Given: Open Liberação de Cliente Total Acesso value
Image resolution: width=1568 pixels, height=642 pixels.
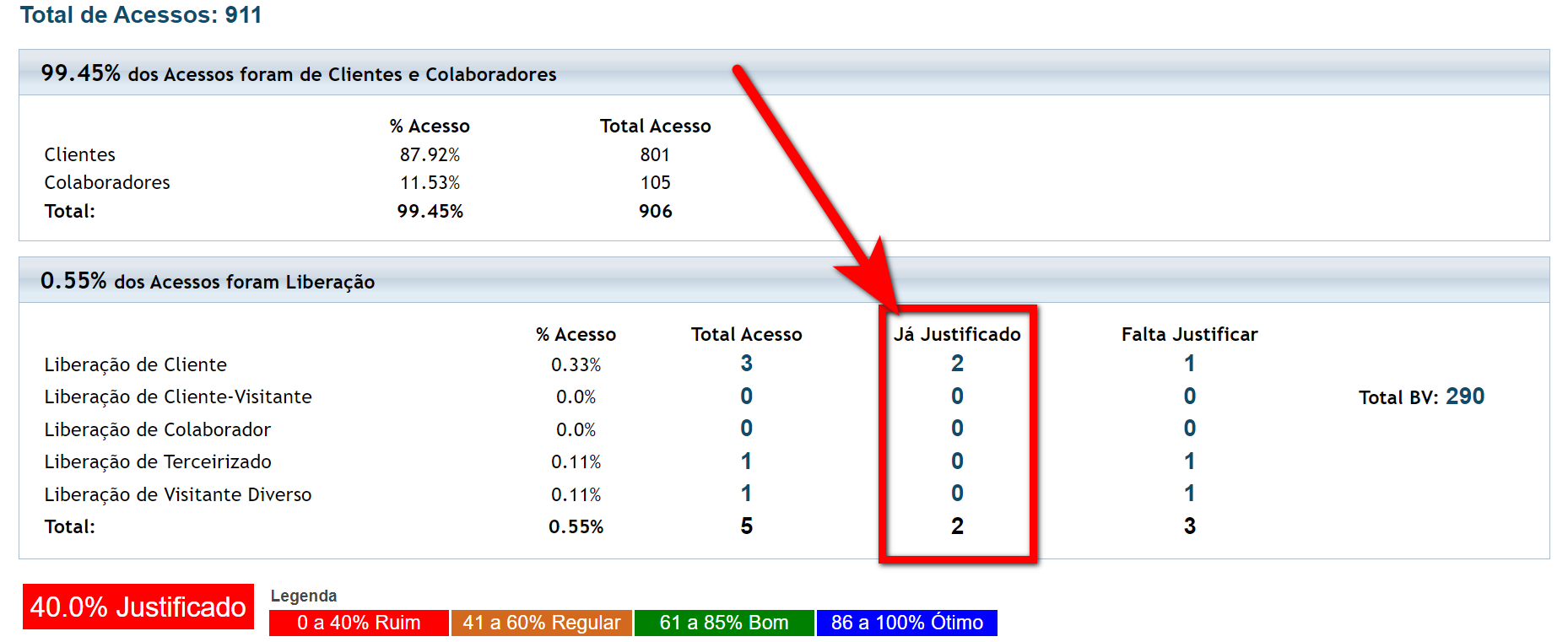Looking at the screenshot, I should click(x=746, y=364).
